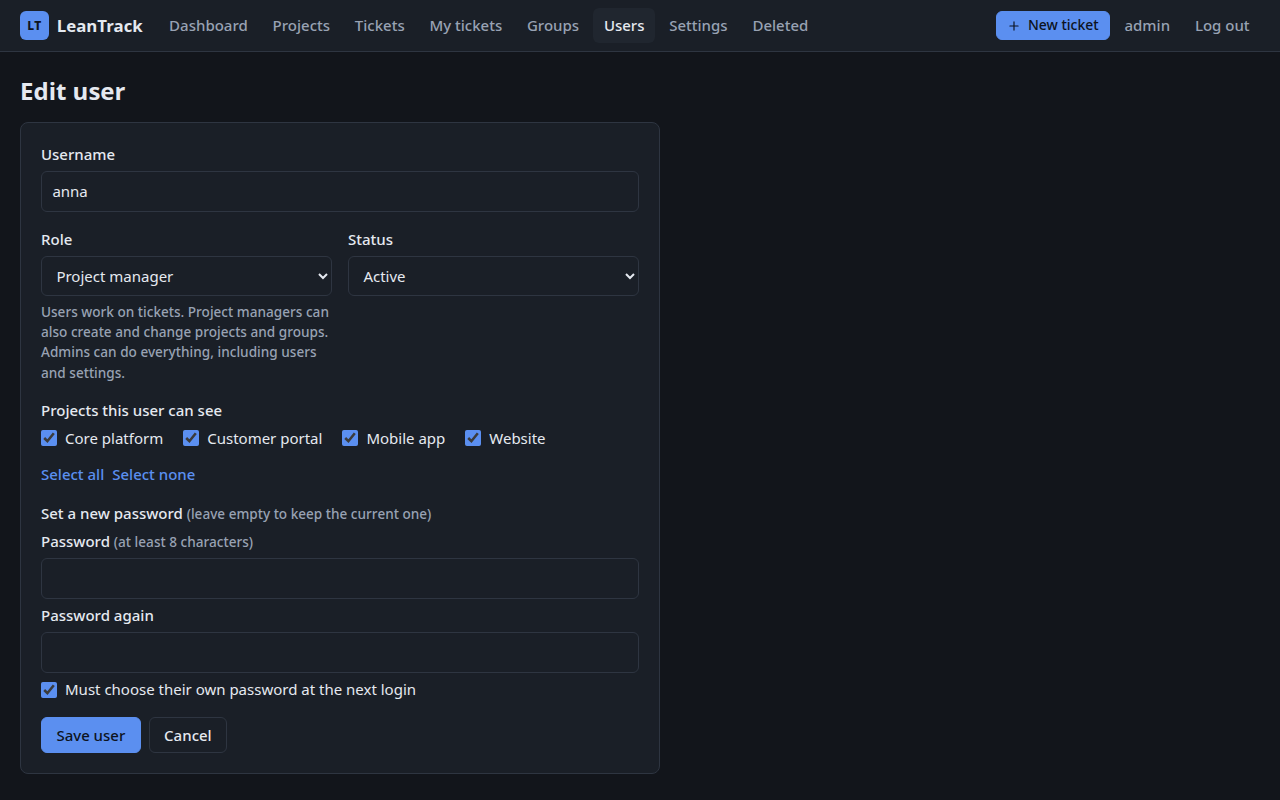Log out of LeanTrack

tap(1222, 26)
